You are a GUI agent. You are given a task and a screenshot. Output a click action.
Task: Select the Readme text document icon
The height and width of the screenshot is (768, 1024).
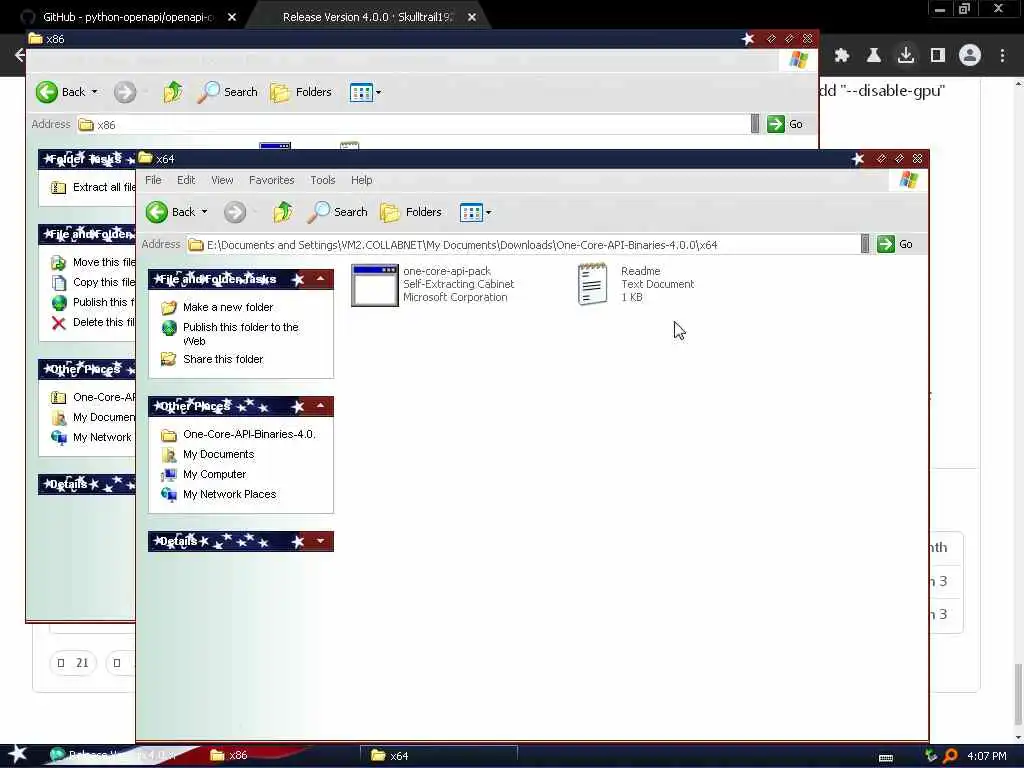pyautogui.click(x=592, y=284)
